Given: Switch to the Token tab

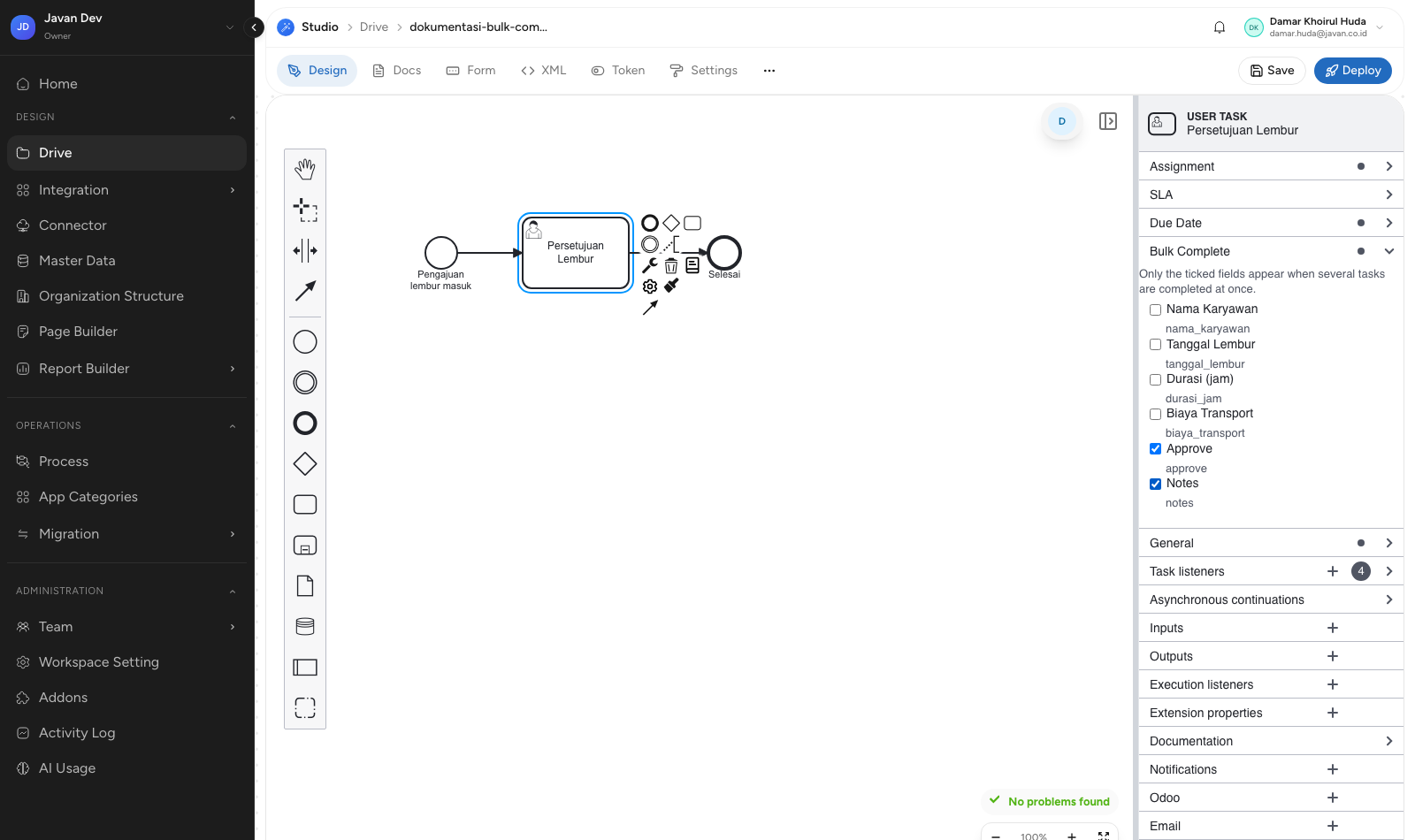Looking at the screenshot, I should tap(618, 71).
